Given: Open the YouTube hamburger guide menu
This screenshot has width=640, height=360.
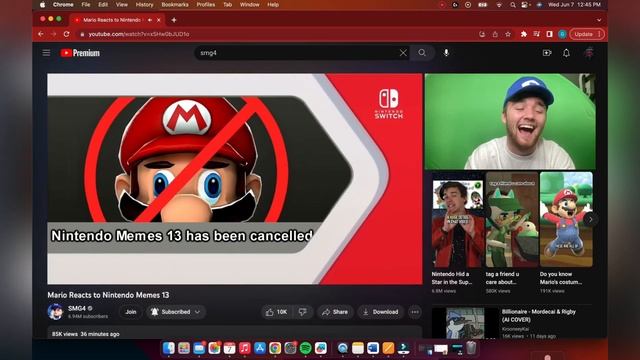Looking at the screenshot, I should pyautogui.click(x=46, y=53).
